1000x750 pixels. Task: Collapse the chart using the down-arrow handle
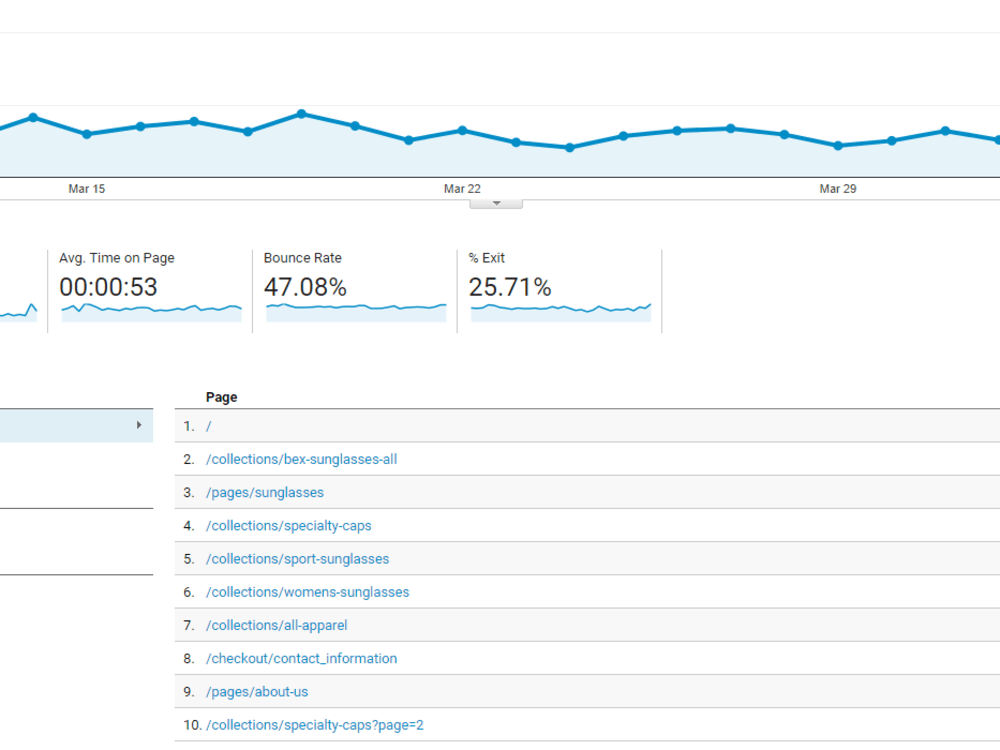pos(496,203)
